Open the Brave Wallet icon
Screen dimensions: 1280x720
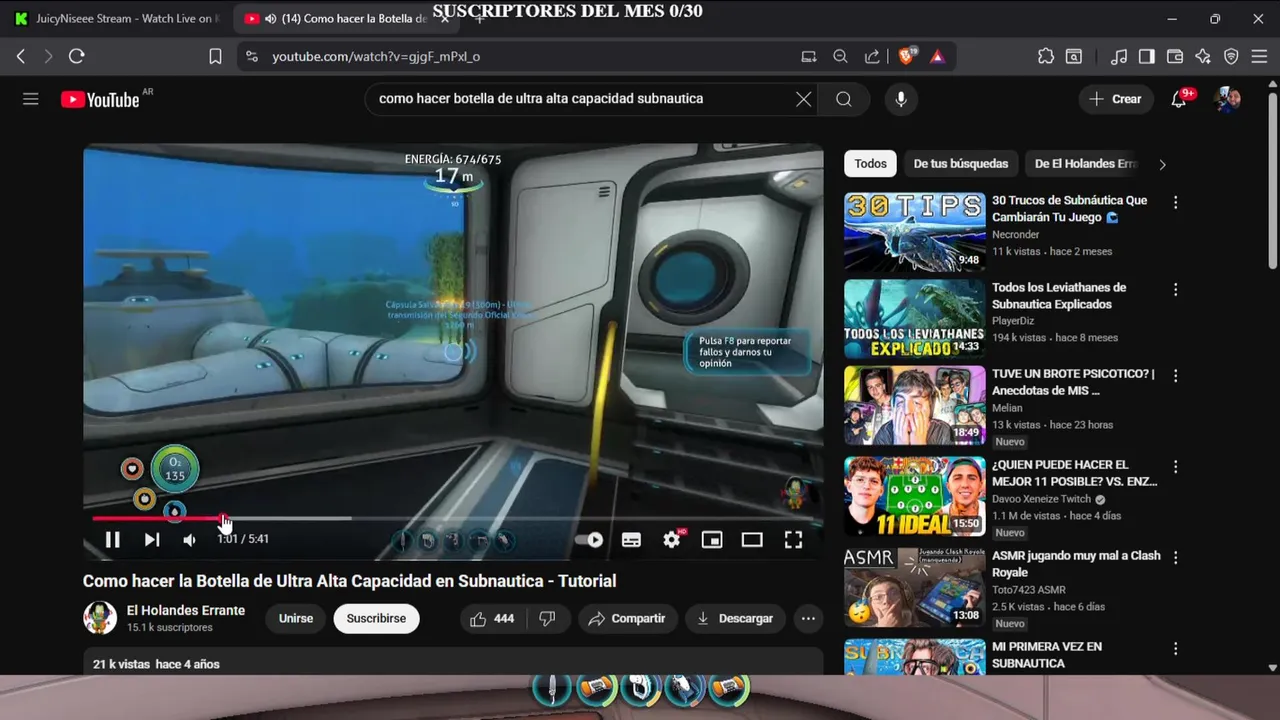tap(1175, 57)
